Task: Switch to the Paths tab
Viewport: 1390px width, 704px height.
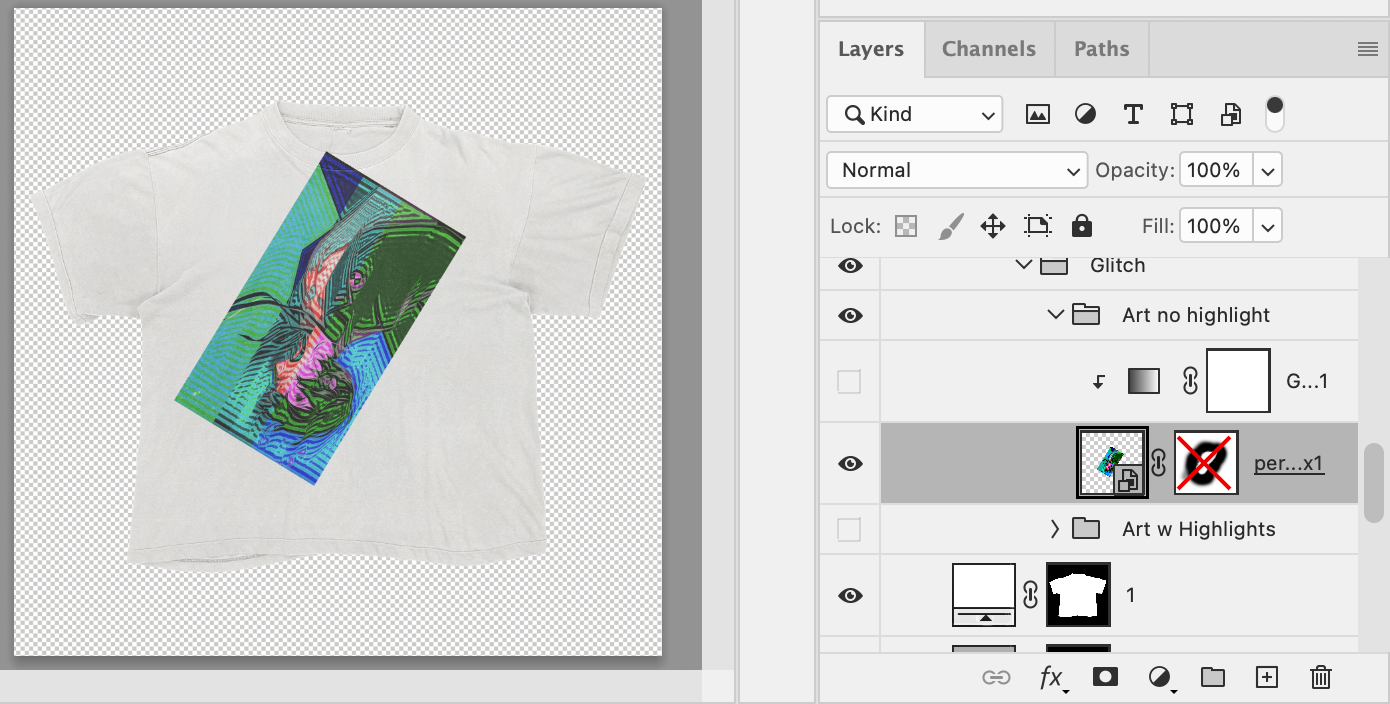Action: [1102, 49]
